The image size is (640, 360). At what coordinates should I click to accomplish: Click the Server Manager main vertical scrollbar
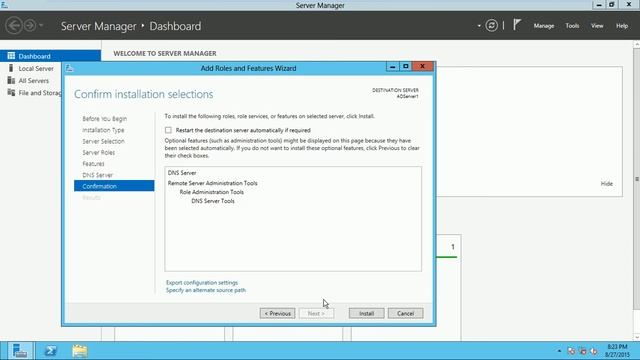pos(637,179)
